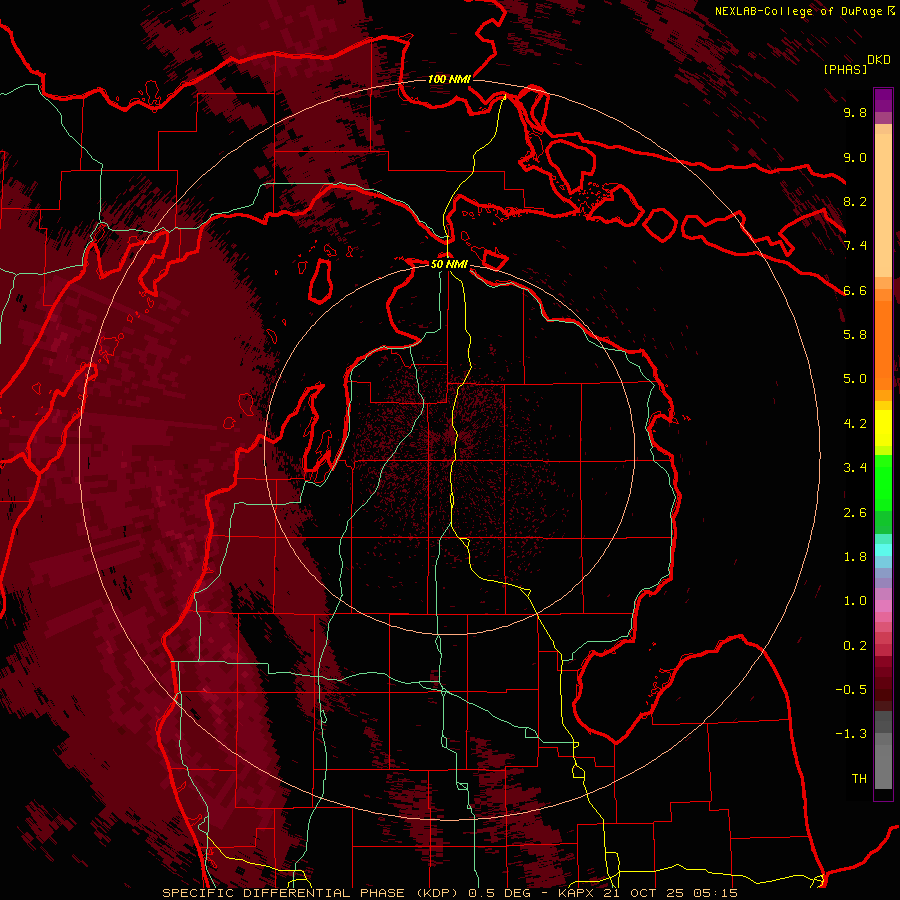Click the 8.2 legend value
The width and height of the screenshot is (900, 900).
tap(855, 201)
